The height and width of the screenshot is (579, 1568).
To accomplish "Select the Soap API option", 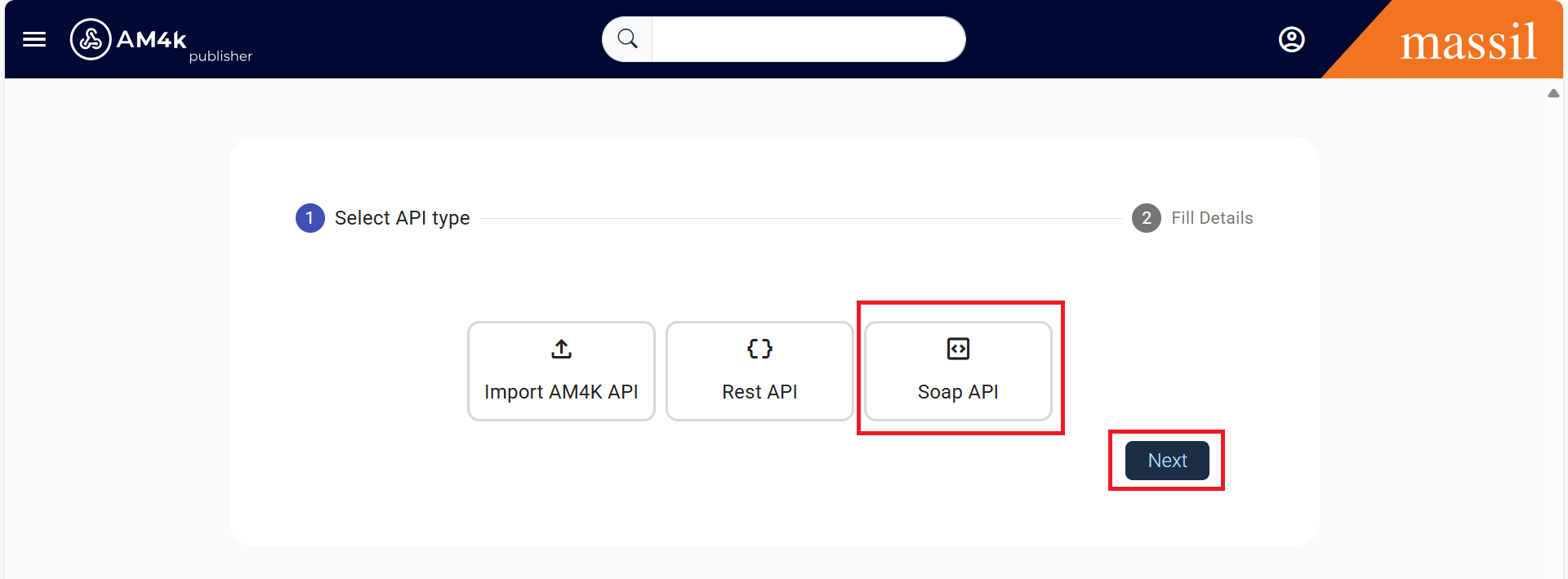I will point(957,372).
